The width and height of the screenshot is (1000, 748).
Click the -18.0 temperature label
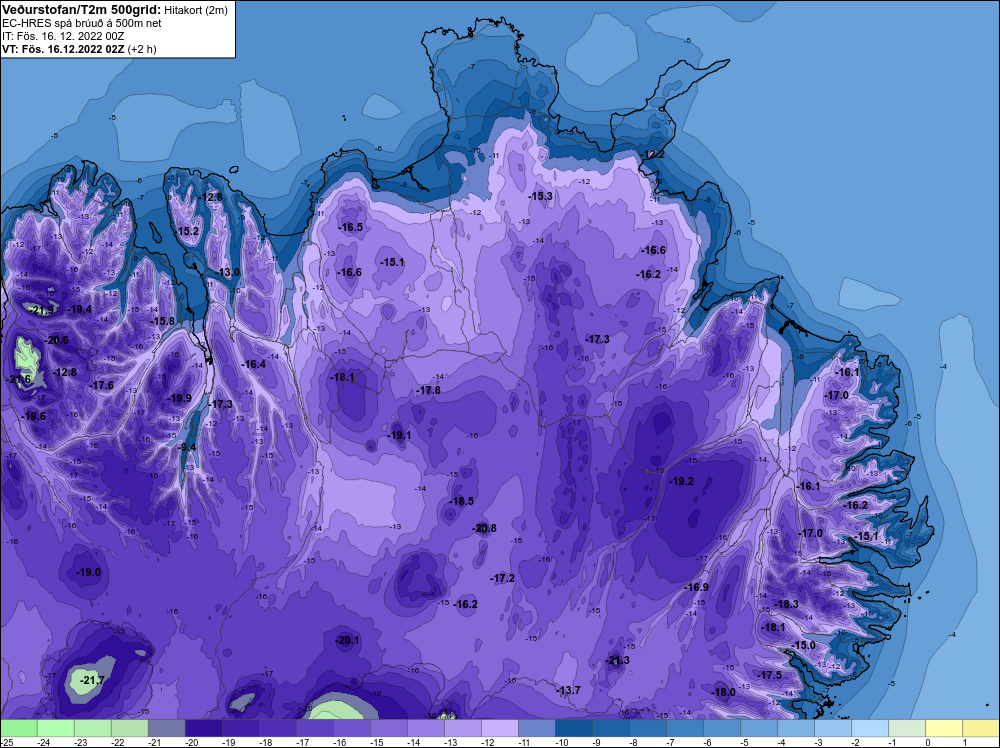pos(724,692)
